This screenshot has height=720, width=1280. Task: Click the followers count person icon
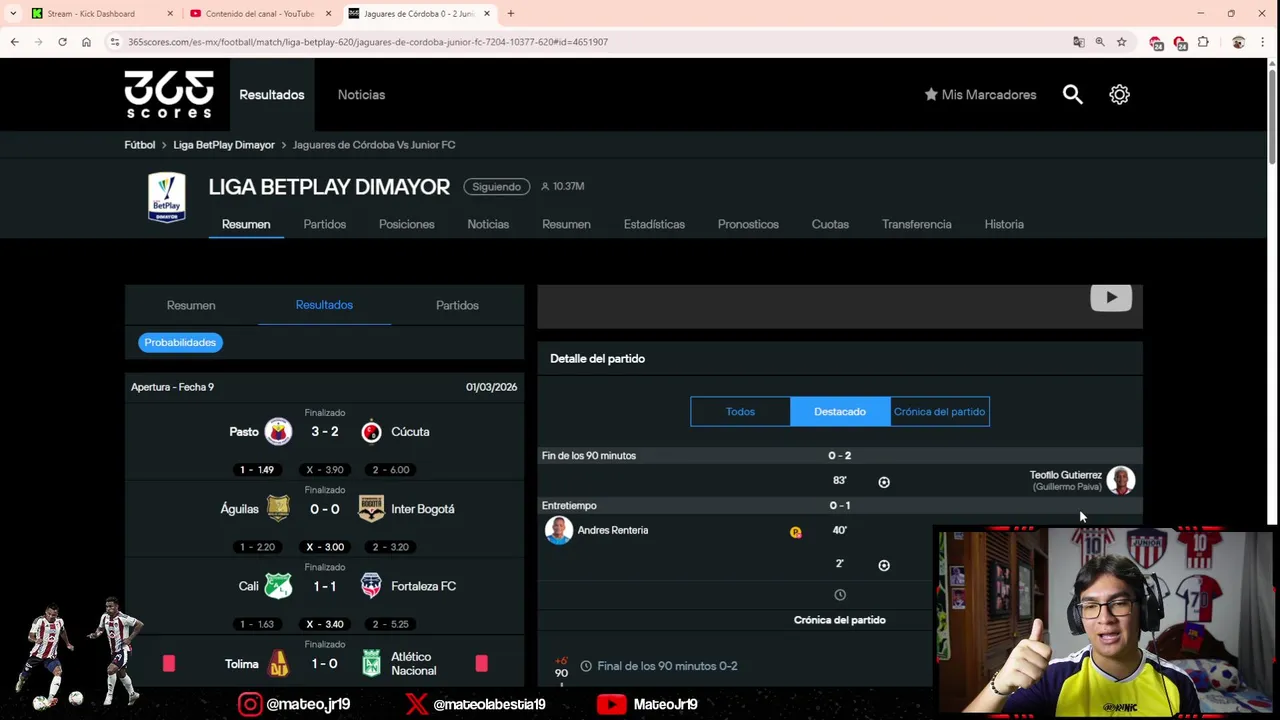point(545,186)
